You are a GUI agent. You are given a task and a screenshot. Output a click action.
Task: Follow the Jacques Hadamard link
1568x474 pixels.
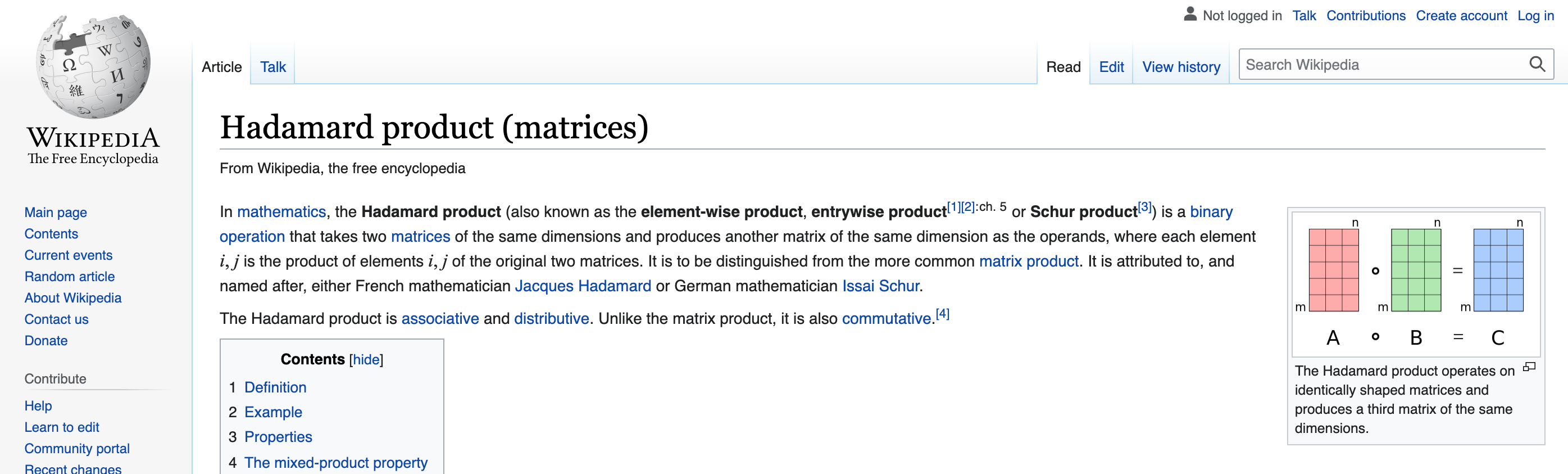(x=583, y=286)
